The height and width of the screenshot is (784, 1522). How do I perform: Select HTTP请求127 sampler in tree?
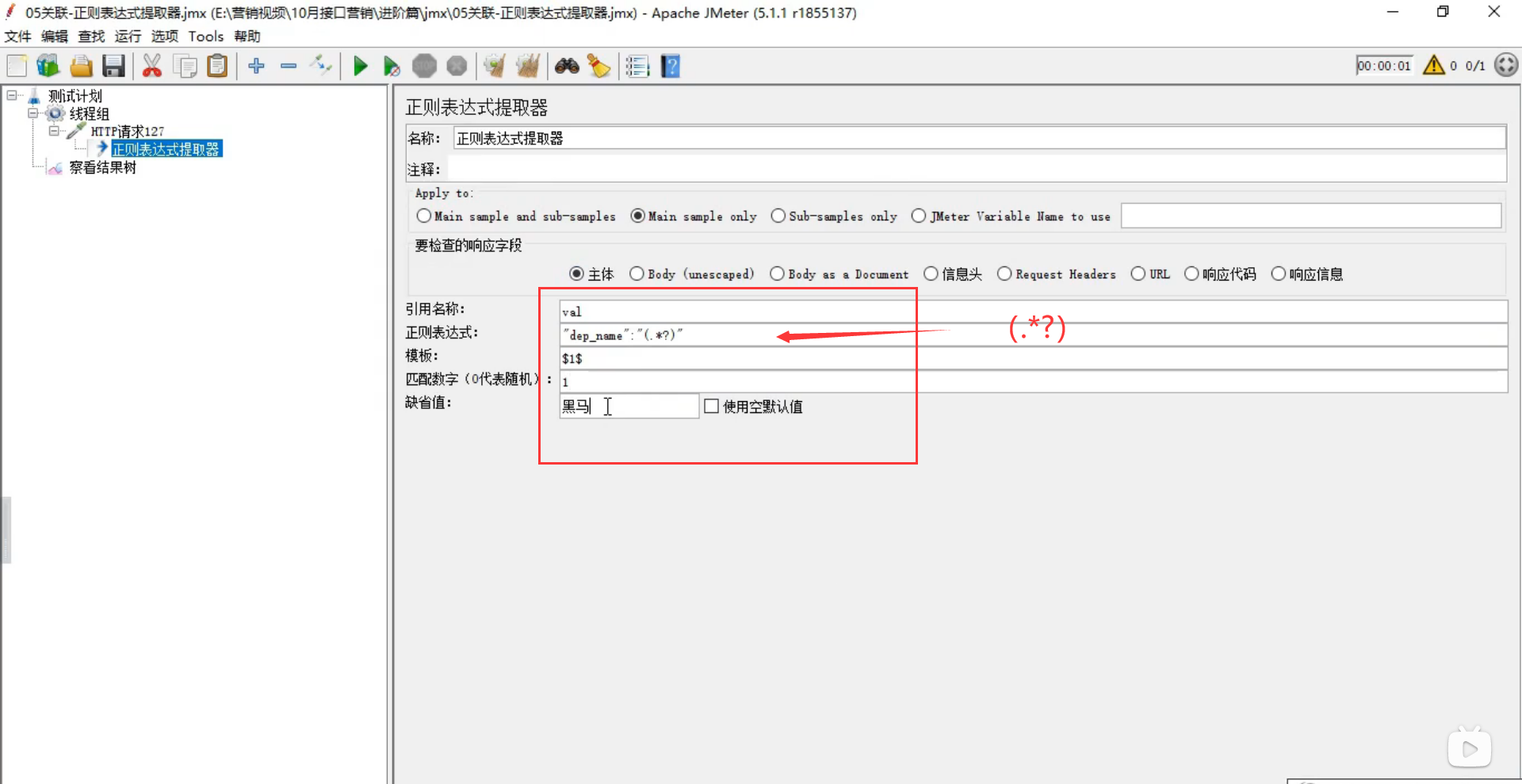point(127,131)
